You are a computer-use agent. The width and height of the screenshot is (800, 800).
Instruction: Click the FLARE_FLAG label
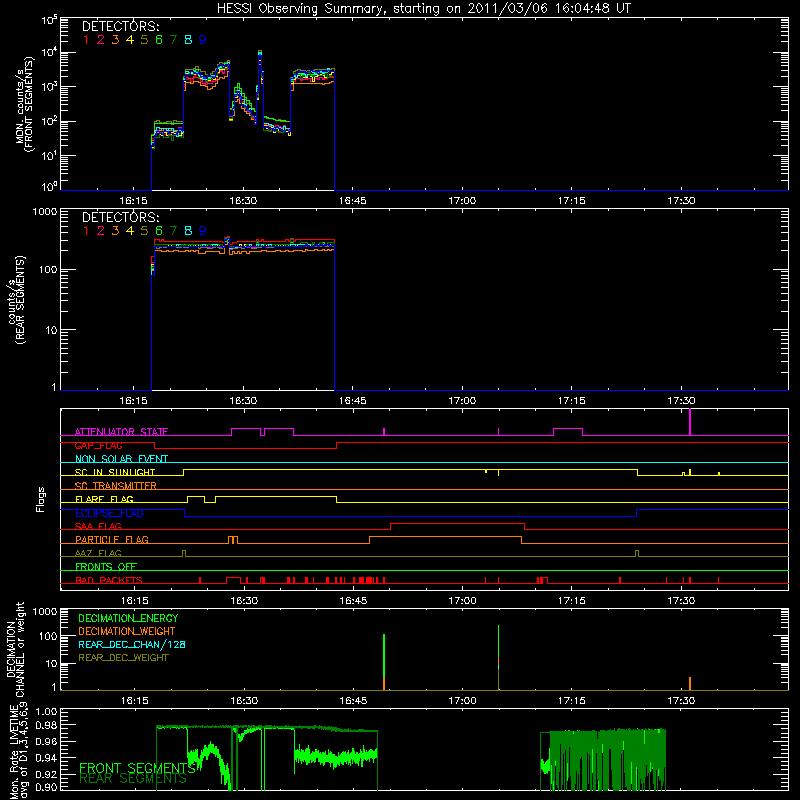coord(104,499)
